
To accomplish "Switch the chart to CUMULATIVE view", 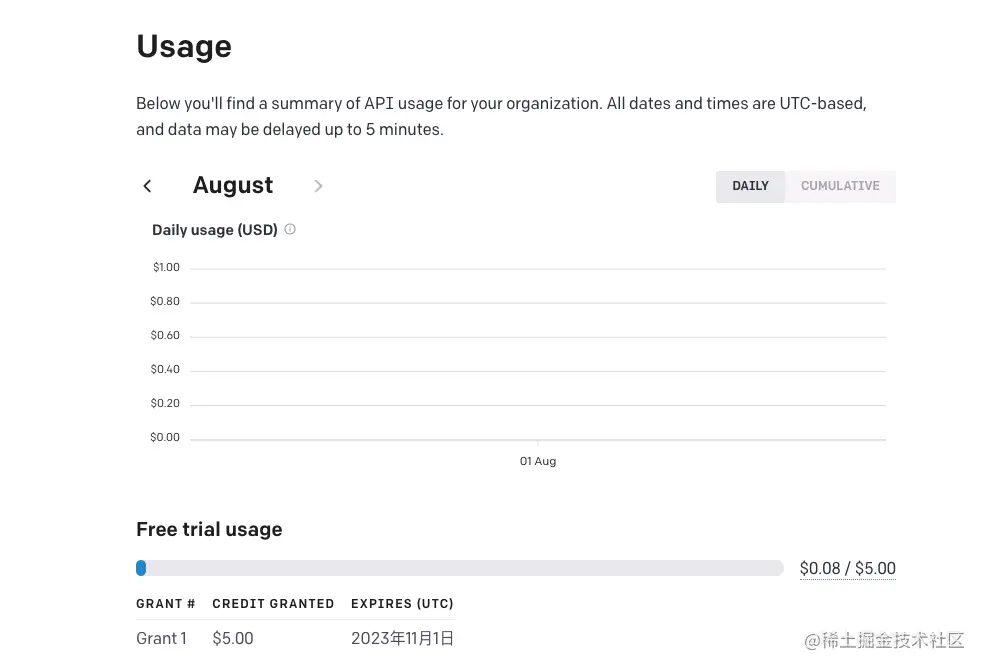I will [840, 186].
